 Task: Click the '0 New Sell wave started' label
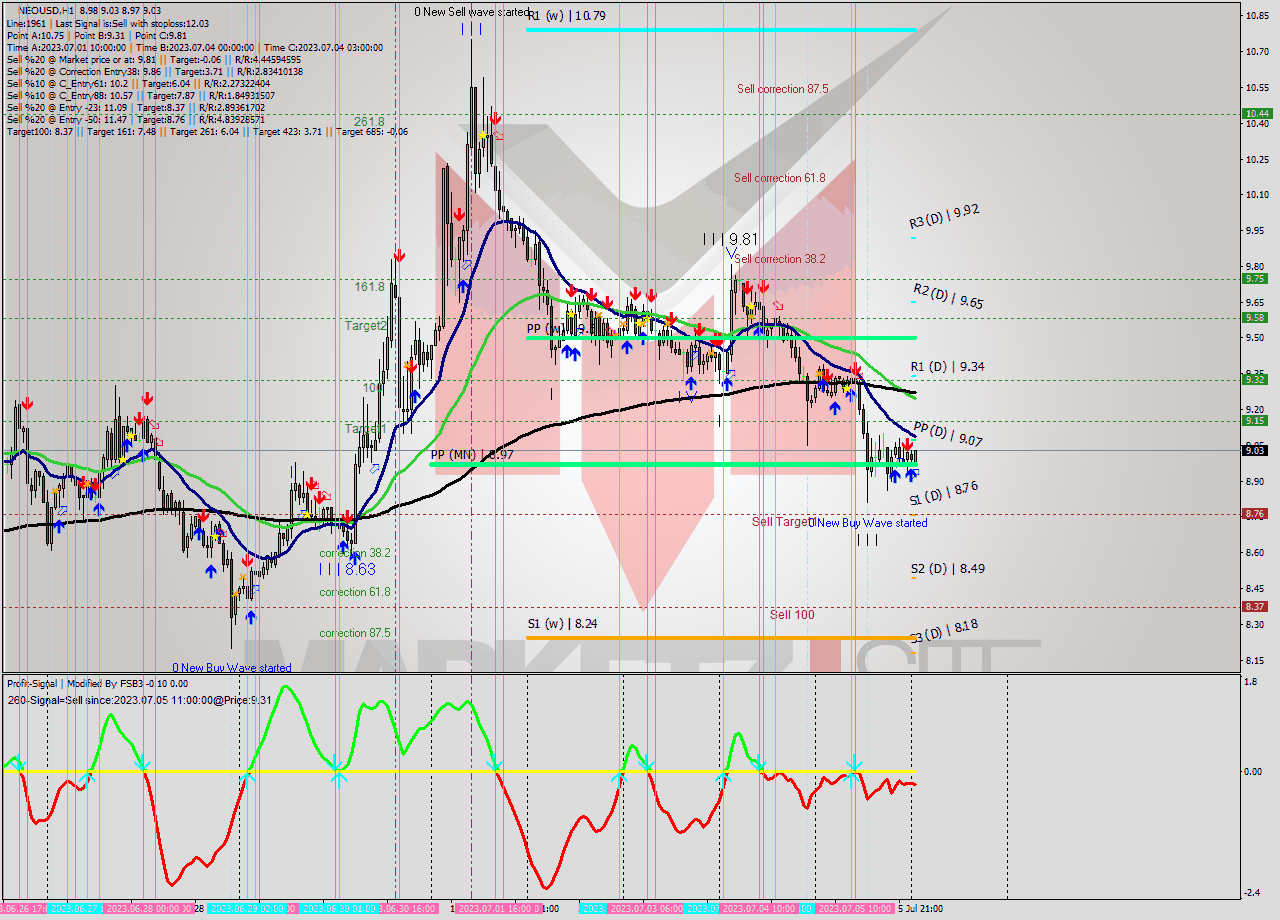pos(472,12)
